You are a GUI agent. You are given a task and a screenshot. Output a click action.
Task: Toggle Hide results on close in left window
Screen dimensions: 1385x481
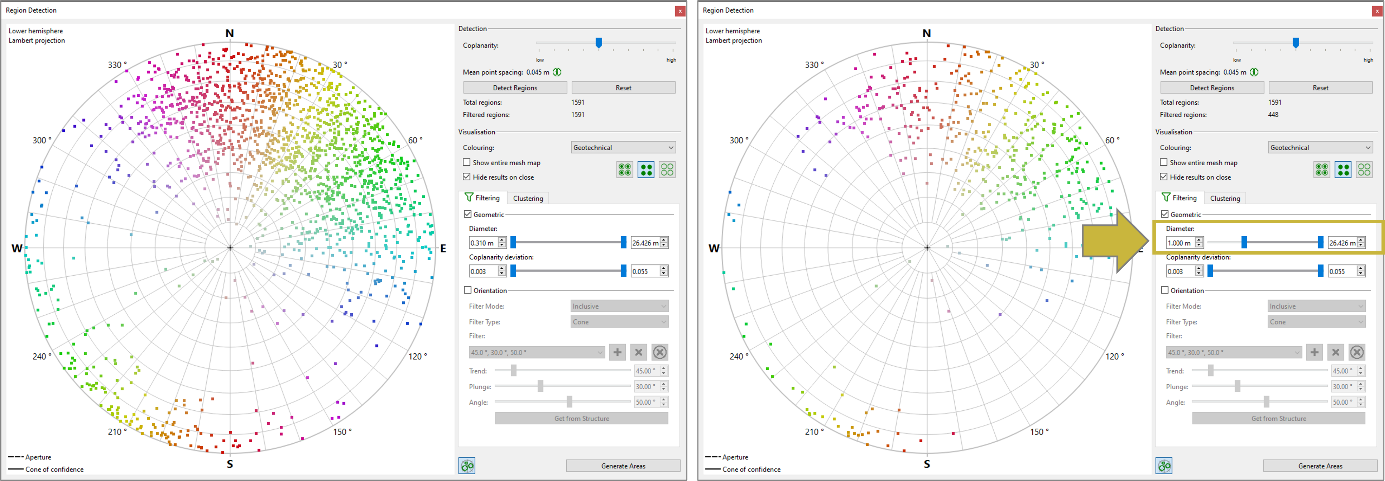tap(467, 177)
